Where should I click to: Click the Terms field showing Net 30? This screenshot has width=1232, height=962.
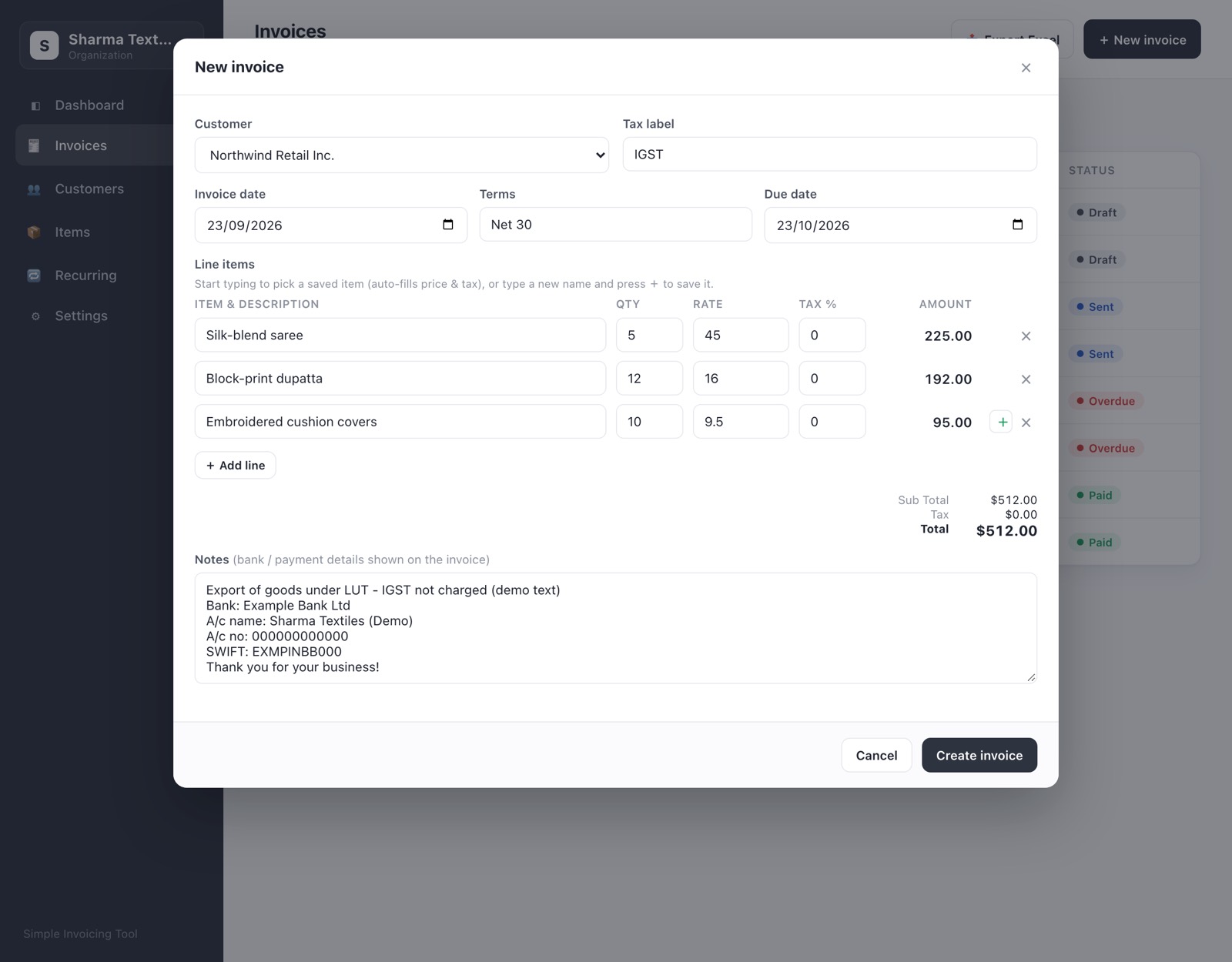pos(615,224)
